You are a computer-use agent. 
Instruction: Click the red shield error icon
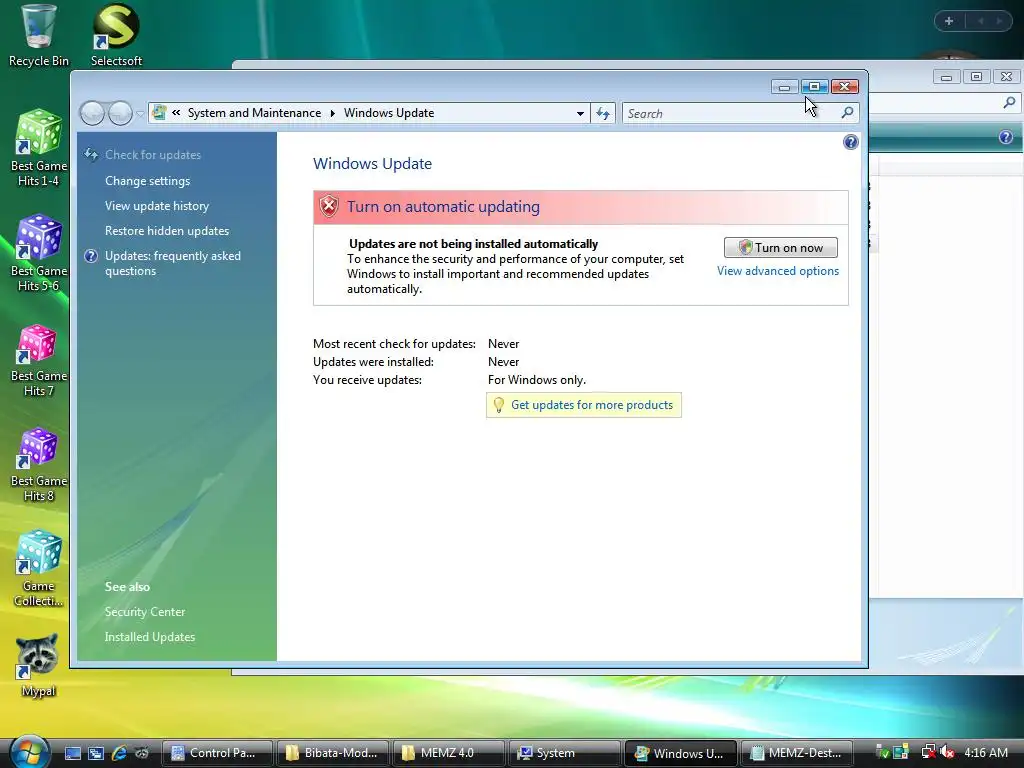pyautogui.click(x=329, y=206)
